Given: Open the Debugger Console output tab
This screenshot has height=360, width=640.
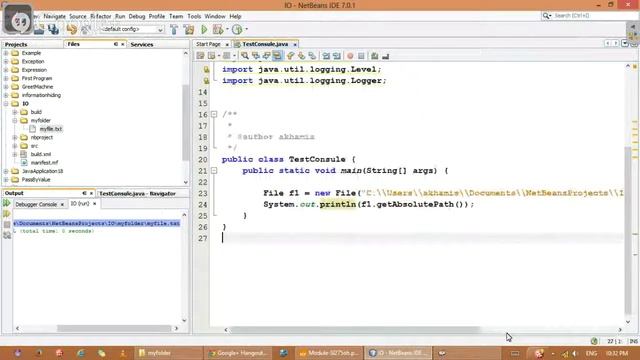Looking at the screenshot, I should pos(36,204).
